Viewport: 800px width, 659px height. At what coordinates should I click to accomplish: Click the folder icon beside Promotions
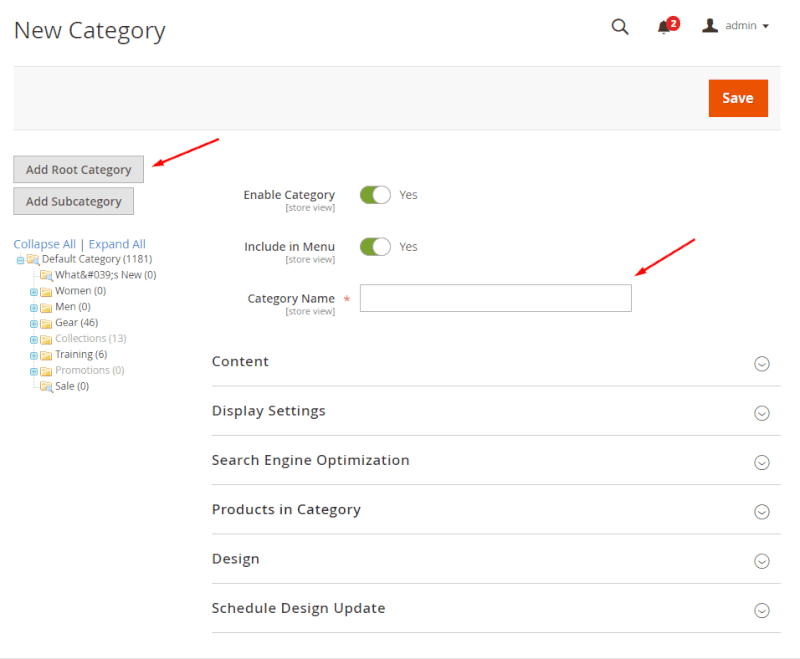tap(48, 370)
